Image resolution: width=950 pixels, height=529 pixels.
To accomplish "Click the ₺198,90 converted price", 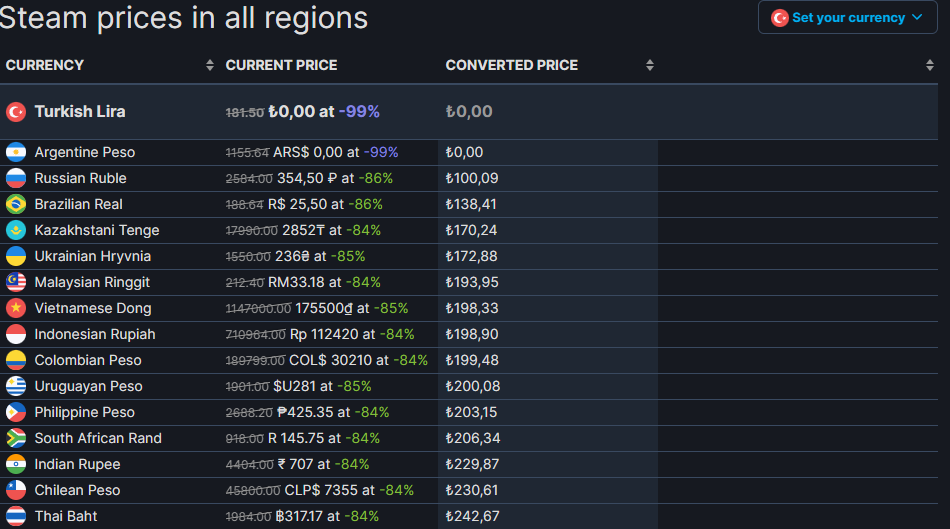I will tap(472, 334).
